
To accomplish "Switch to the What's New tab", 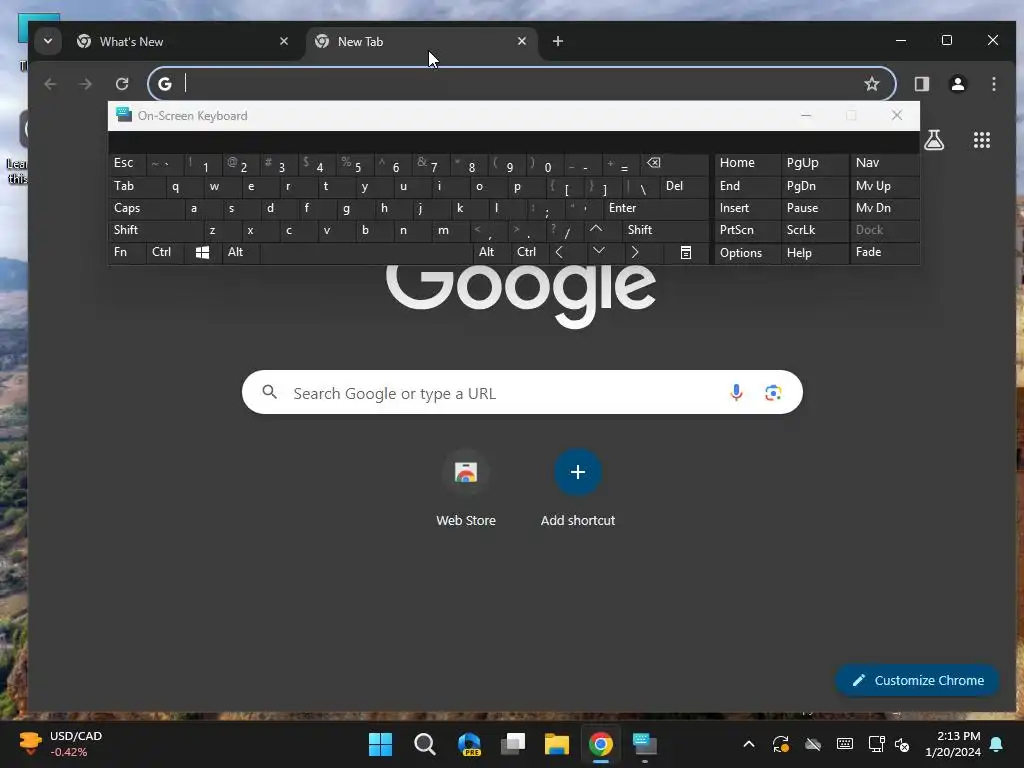I will (183, 41).
